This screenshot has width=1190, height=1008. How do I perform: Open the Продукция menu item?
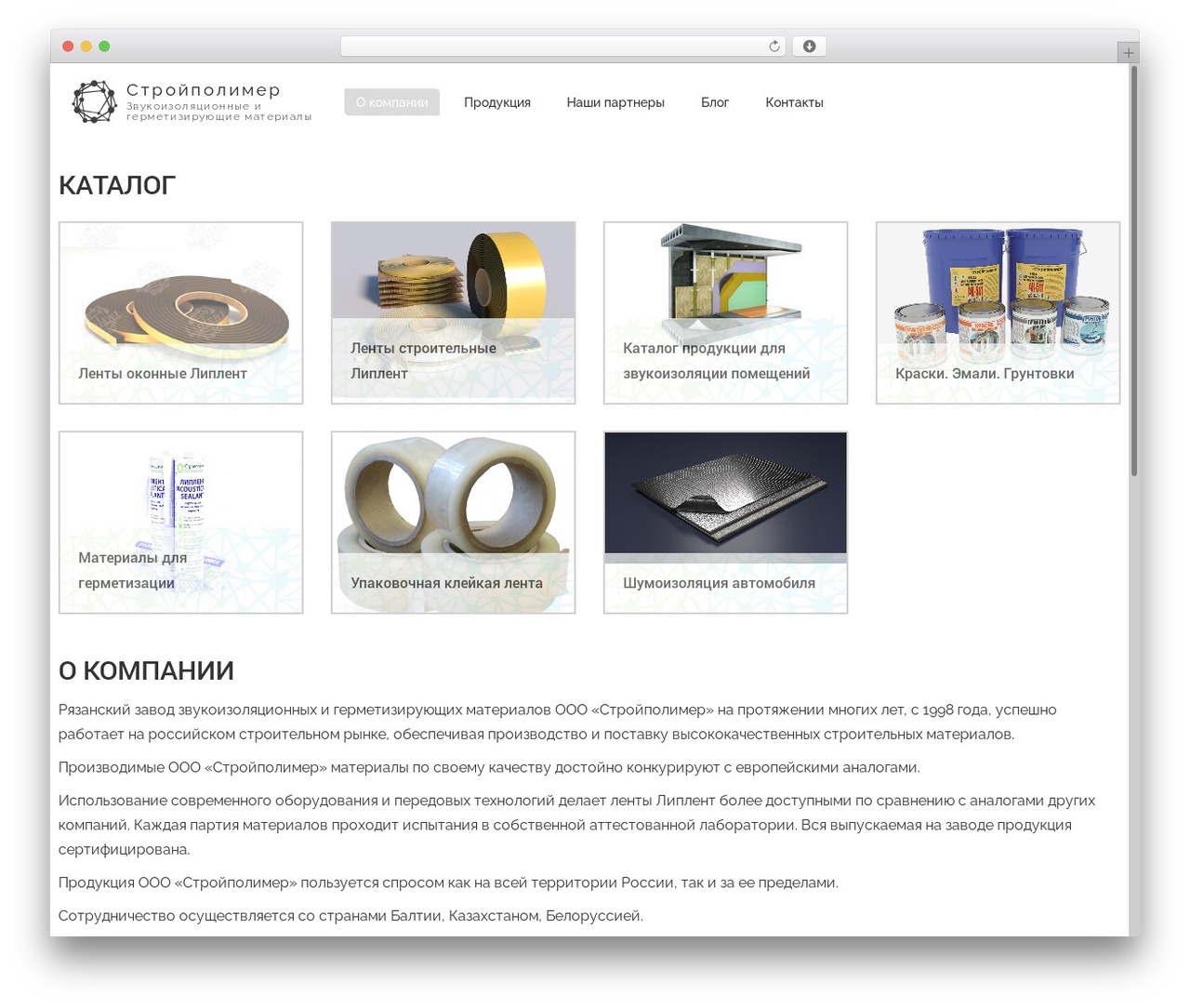tap(497, 102)
